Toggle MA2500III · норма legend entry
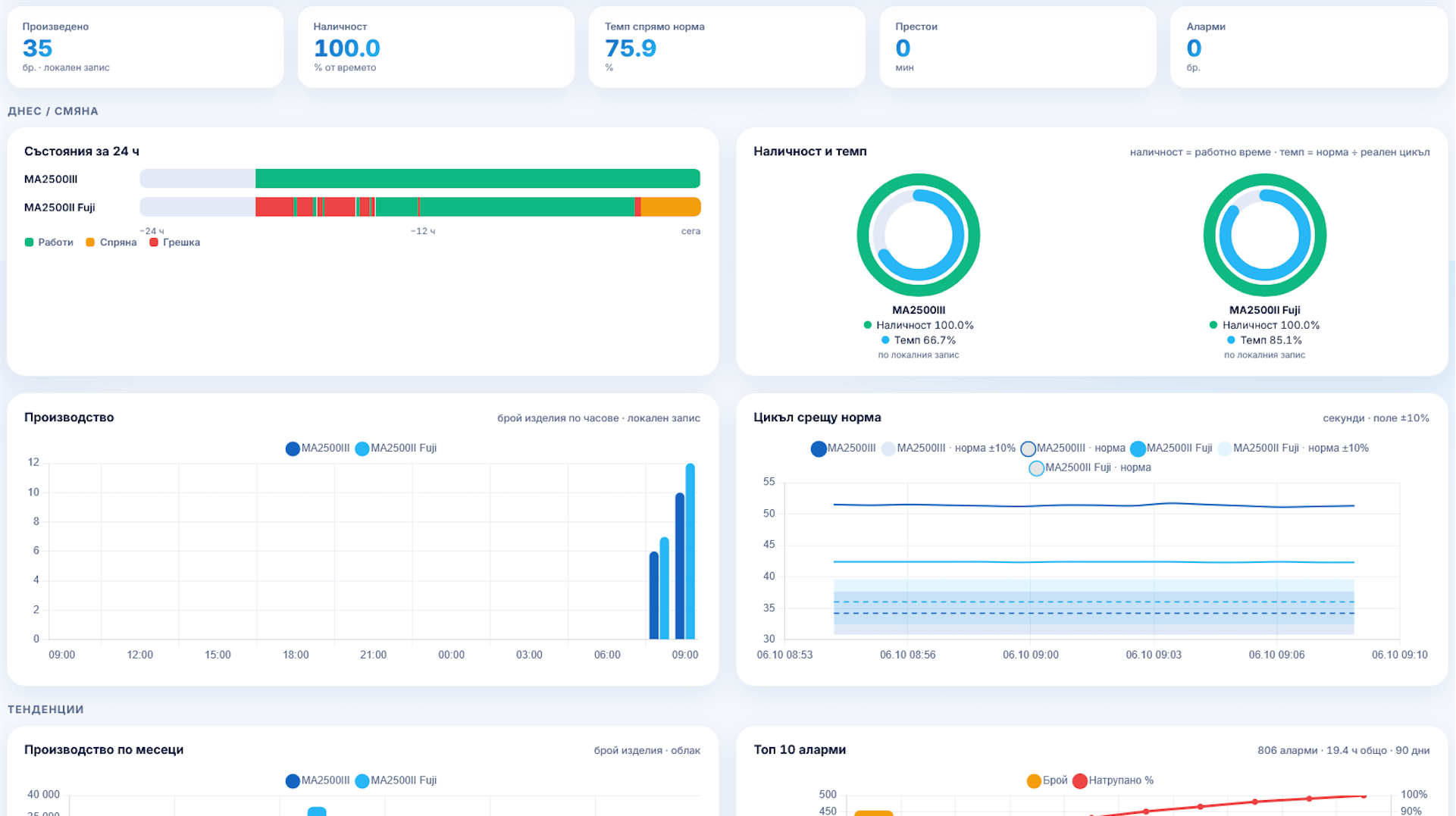 1072,449
